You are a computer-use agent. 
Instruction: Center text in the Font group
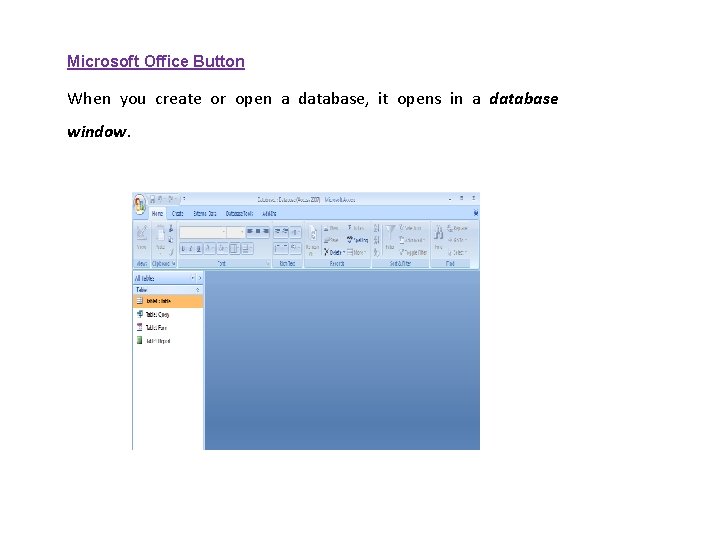[x=258, y=231]
